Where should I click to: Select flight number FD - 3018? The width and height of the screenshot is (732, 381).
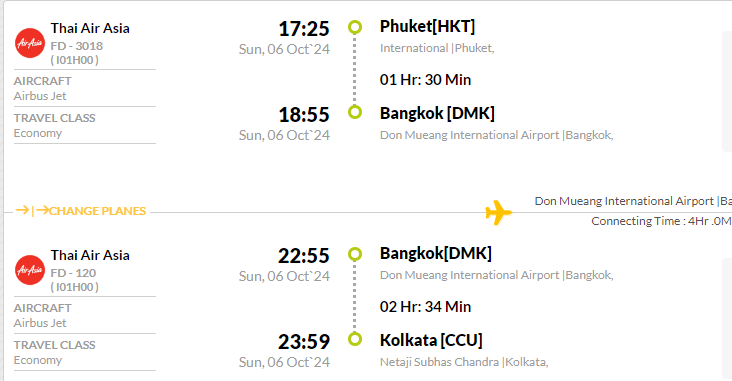pos(77,46)
